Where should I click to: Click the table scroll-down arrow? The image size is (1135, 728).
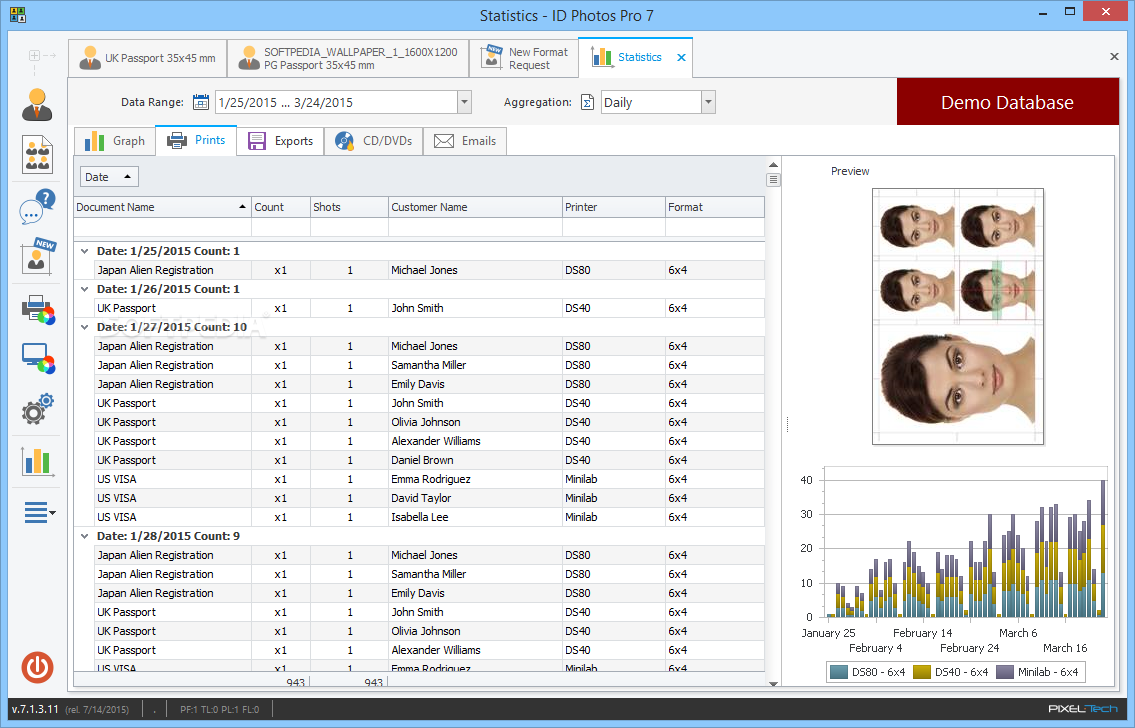tap(773, 683)
